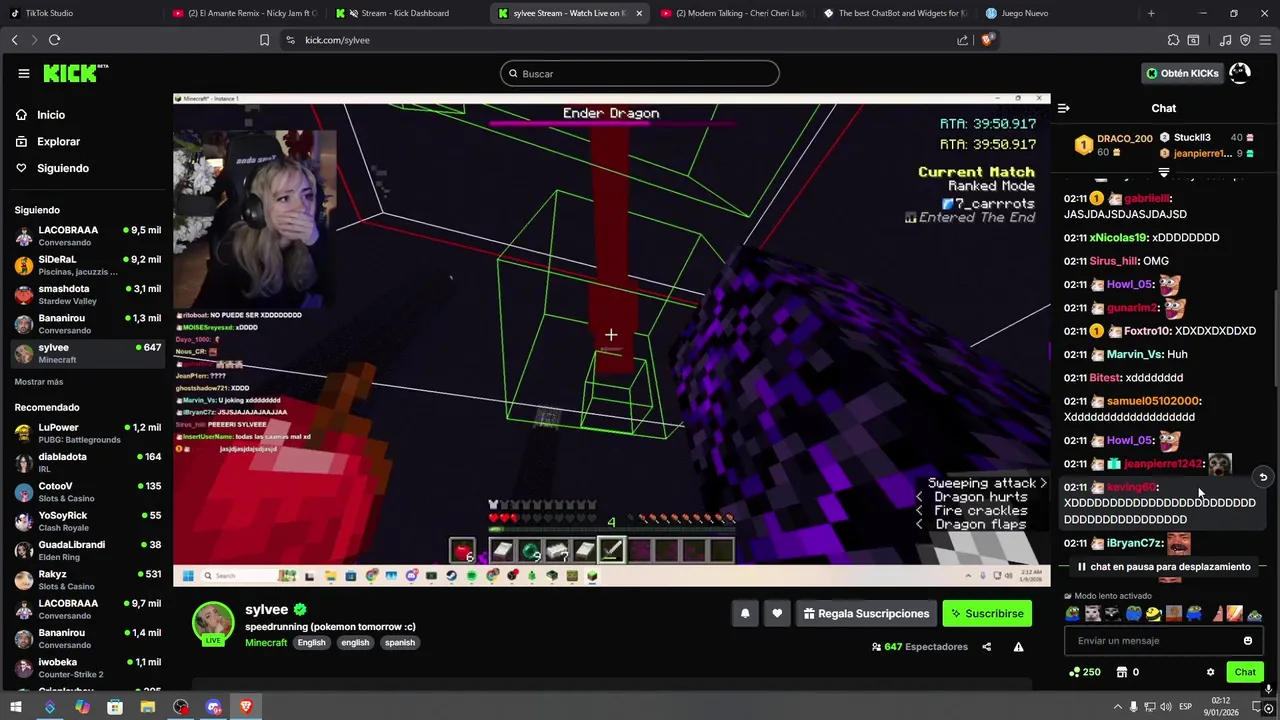Click Brave browser icon in Windows taskbar
The image size is (1280, 720).
246,707
